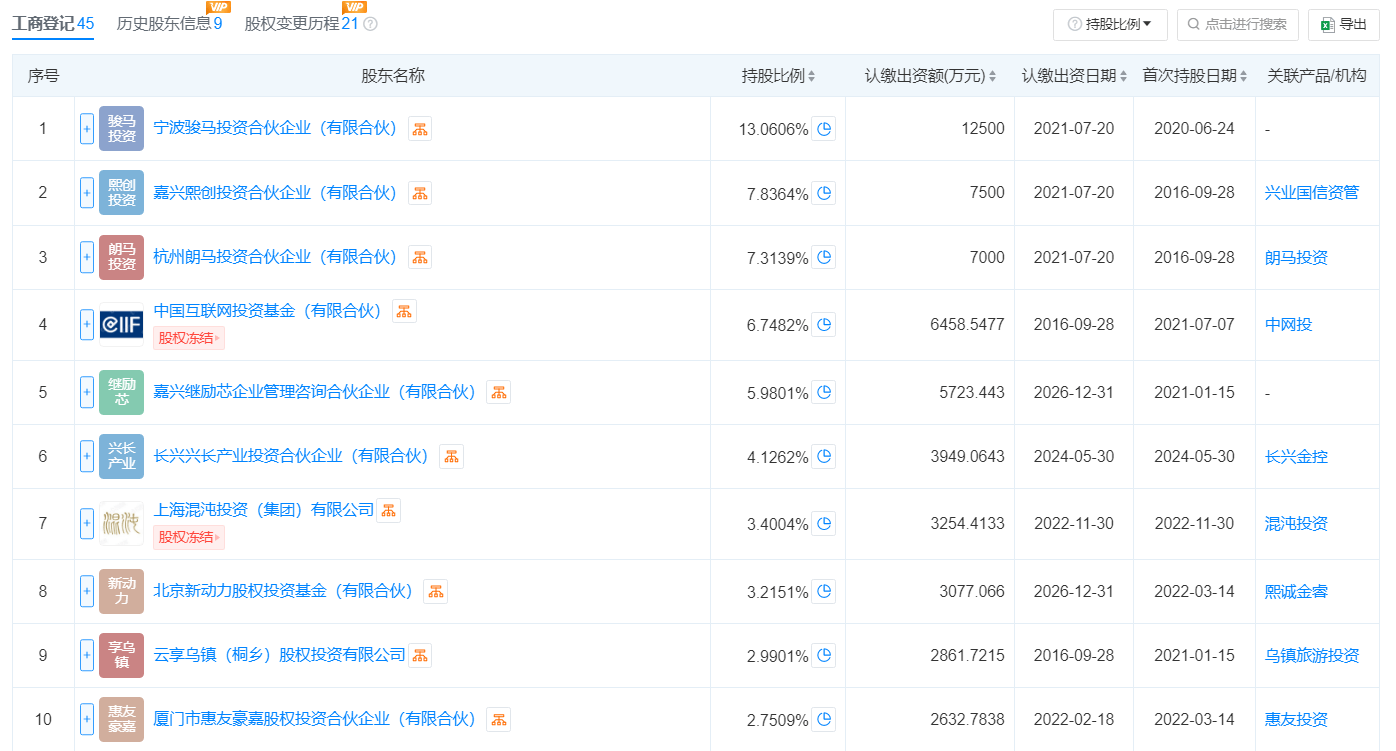Open equity structure icon for 杭州朗马投资合伙企业
The height and width of the screenshot is (751, 1396).
[420, 257]
